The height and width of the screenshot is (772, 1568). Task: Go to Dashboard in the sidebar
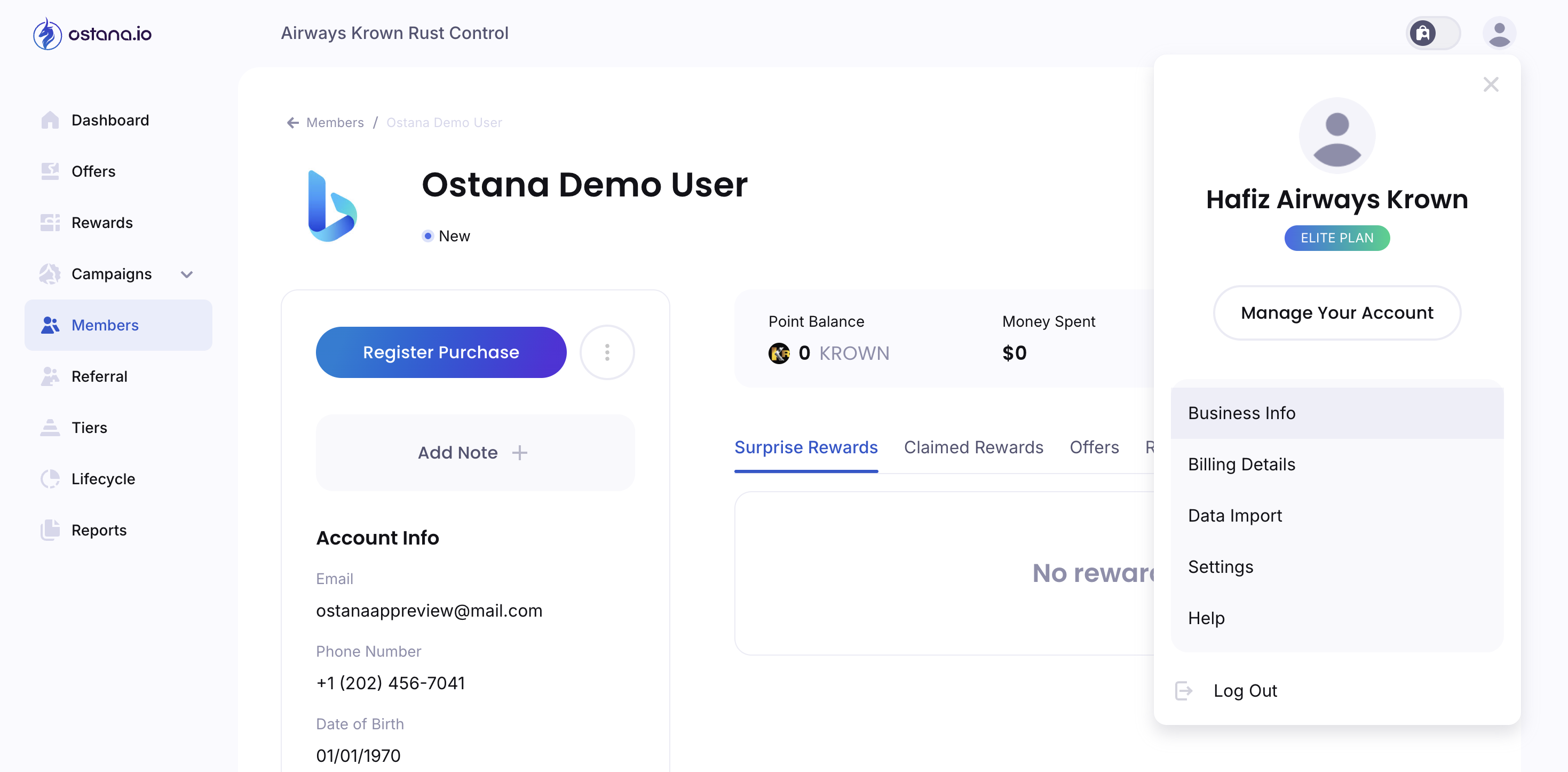click(118, 120)
